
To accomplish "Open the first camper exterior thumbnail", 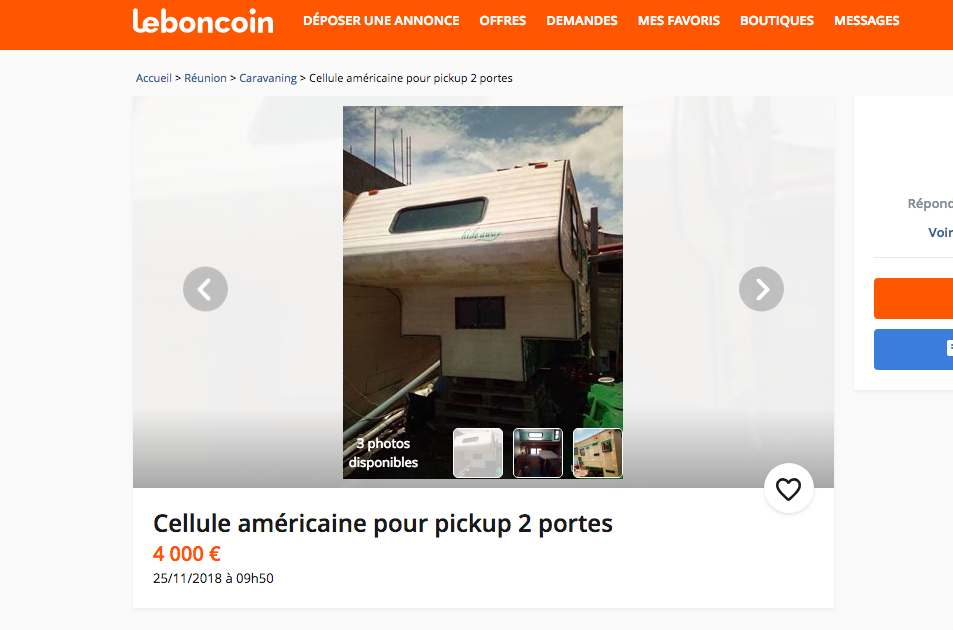I will 478,453.
